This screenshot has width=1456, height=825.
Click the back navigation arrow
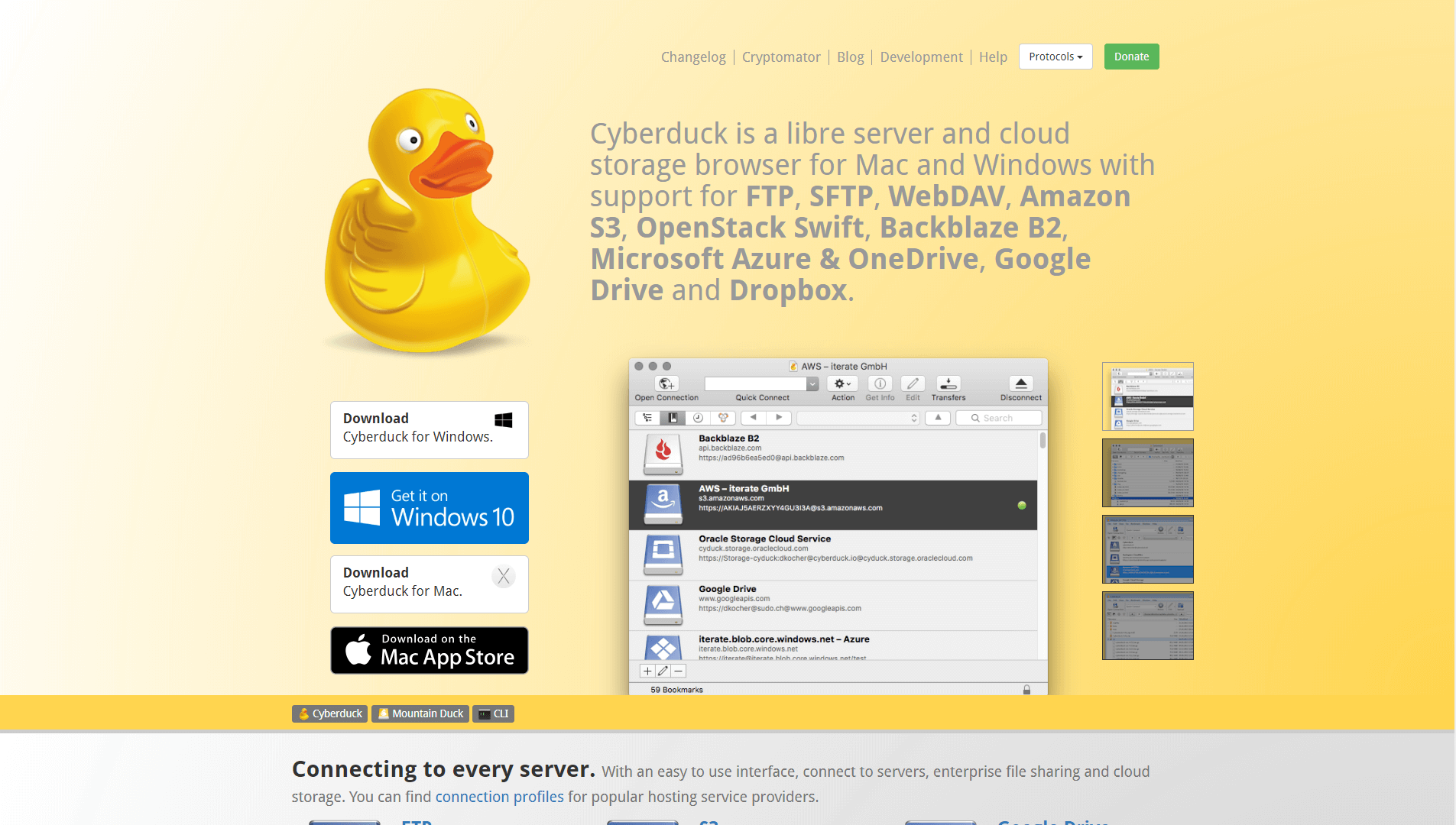753,418
